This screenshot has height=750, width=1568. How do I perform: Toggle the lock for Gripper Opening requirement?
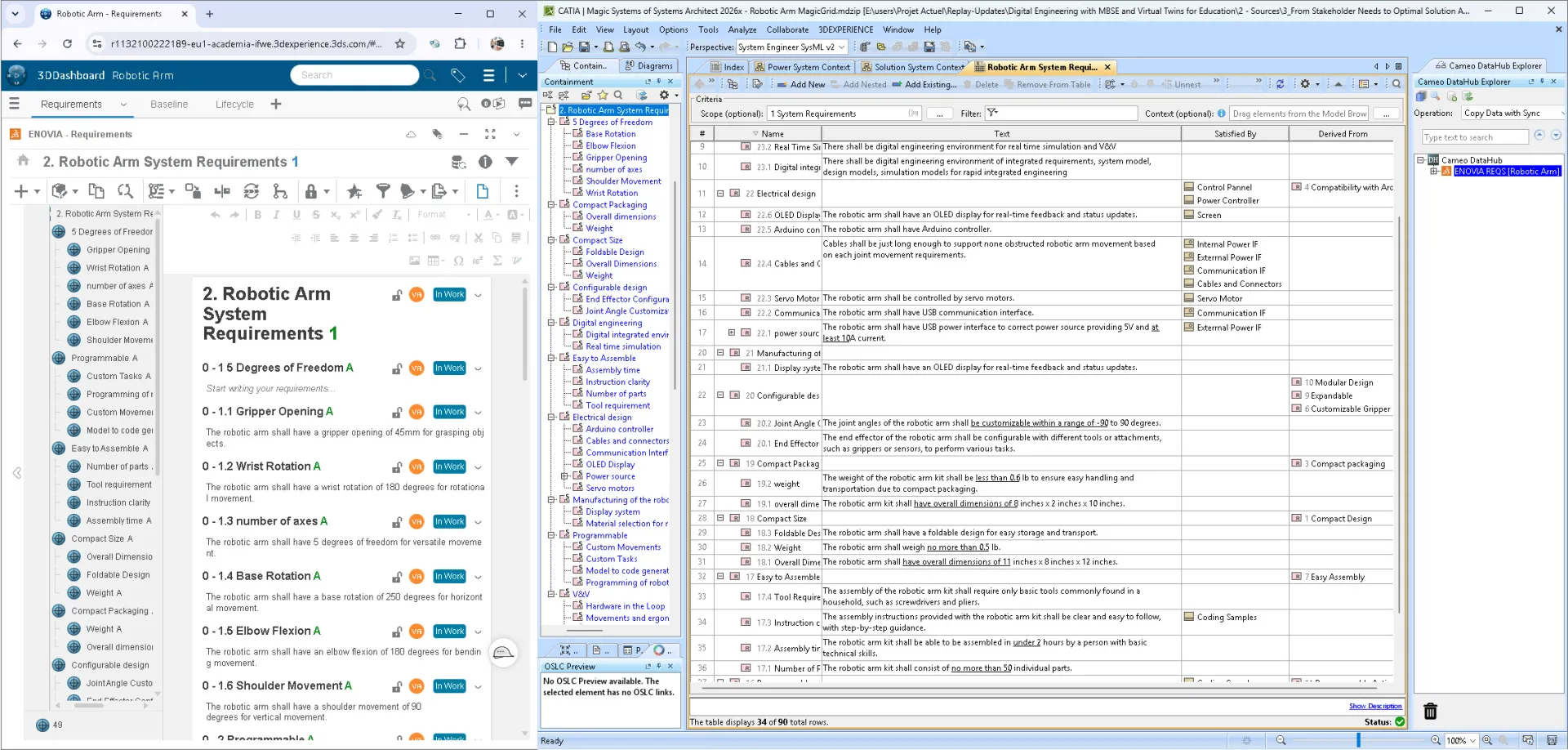coord(397,413)
